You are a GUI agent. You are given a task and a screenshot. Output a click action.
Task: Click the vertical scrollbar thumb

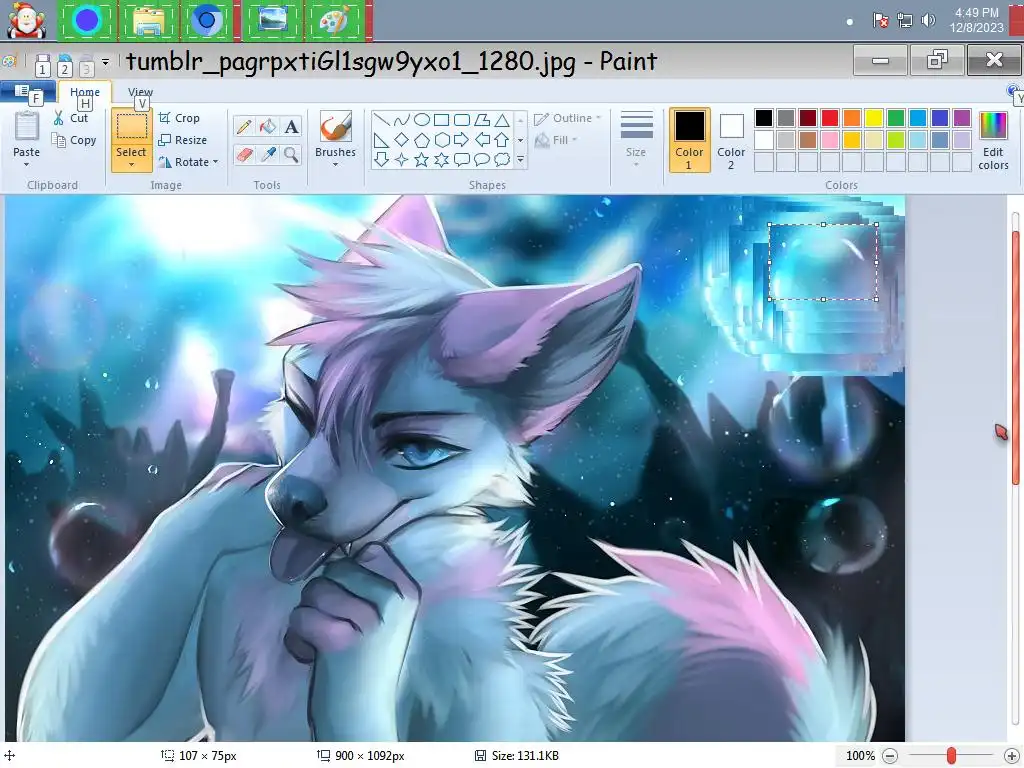1016,358
